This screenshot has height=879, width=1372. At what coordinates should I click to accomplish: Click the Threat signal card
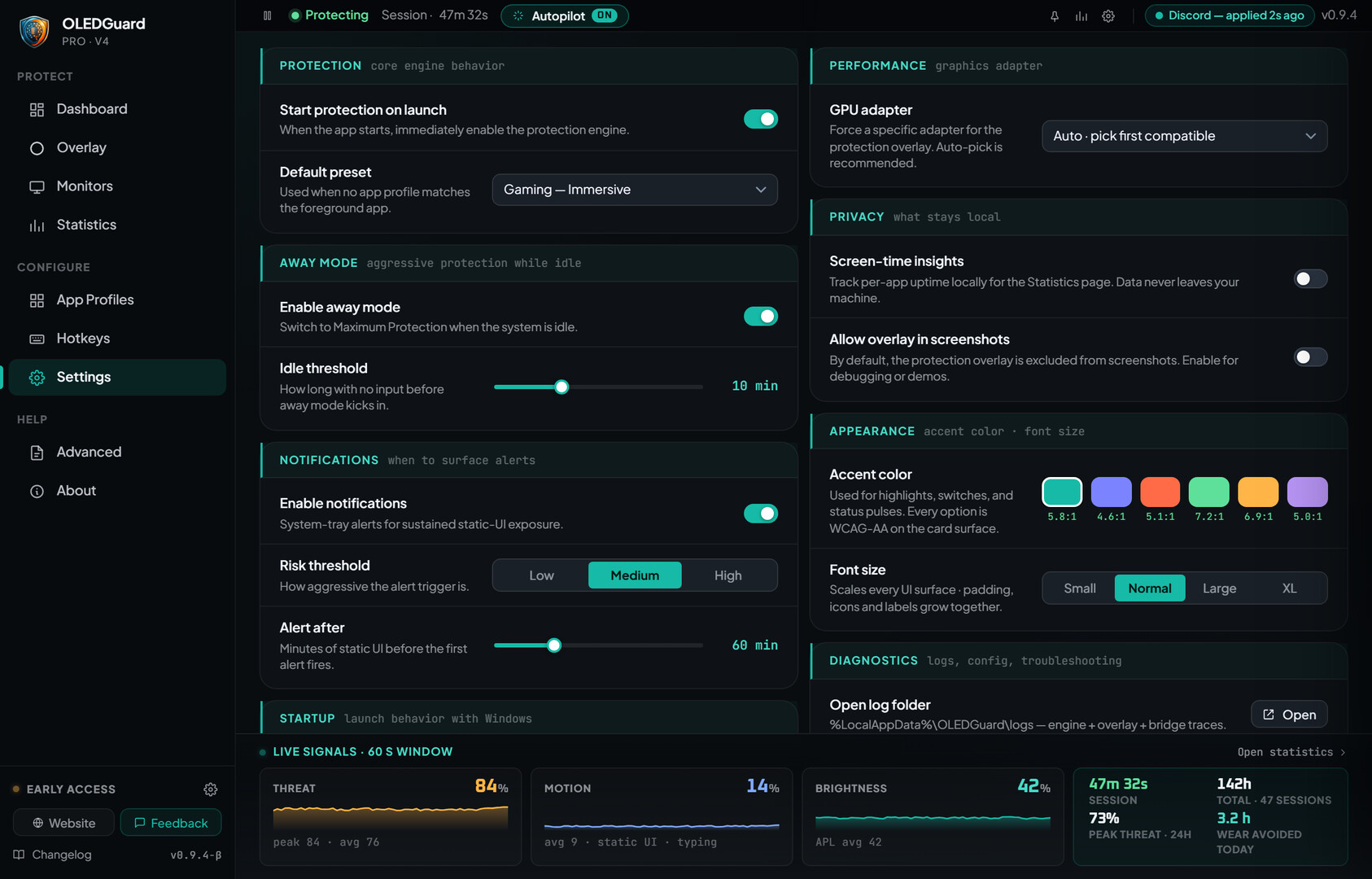[x=391, y=816]
